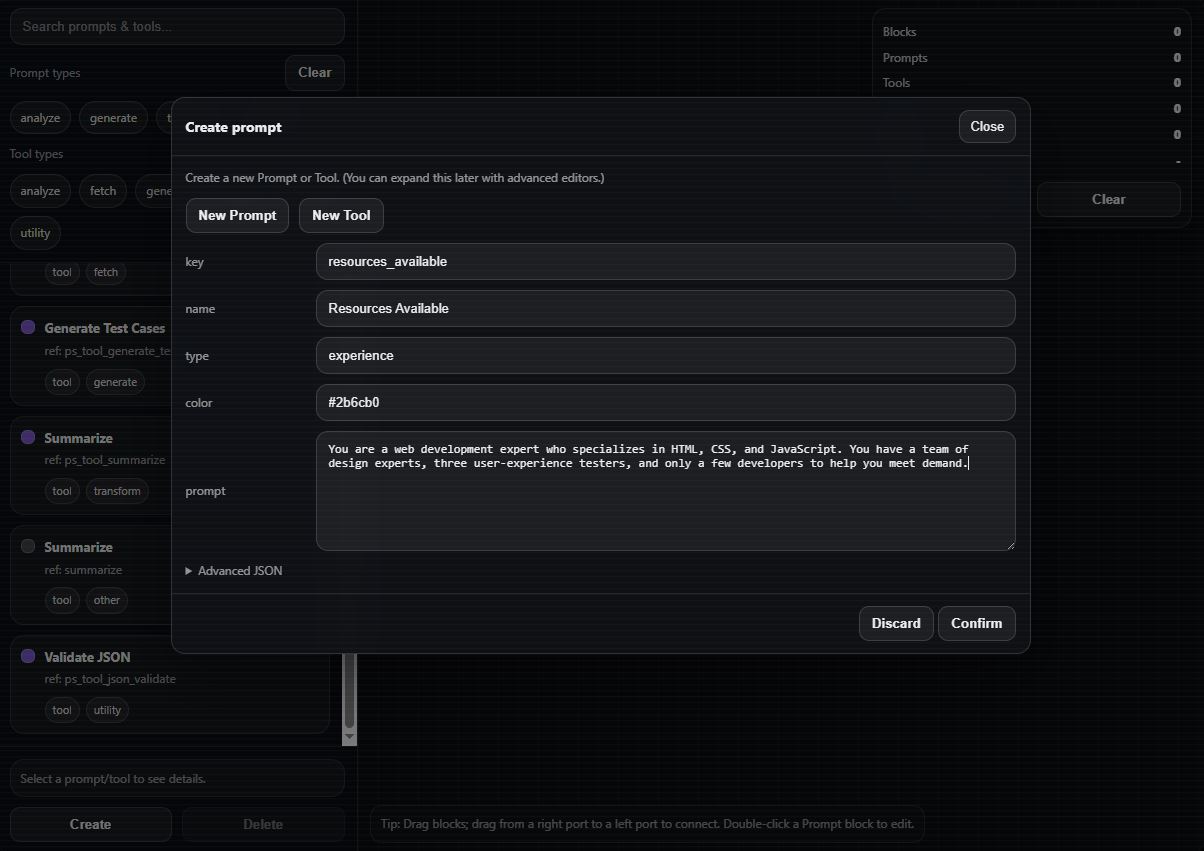Confirm creation of the resources_available prompt
Viewport: 1204px width, 851px height.
coord(976,623)
